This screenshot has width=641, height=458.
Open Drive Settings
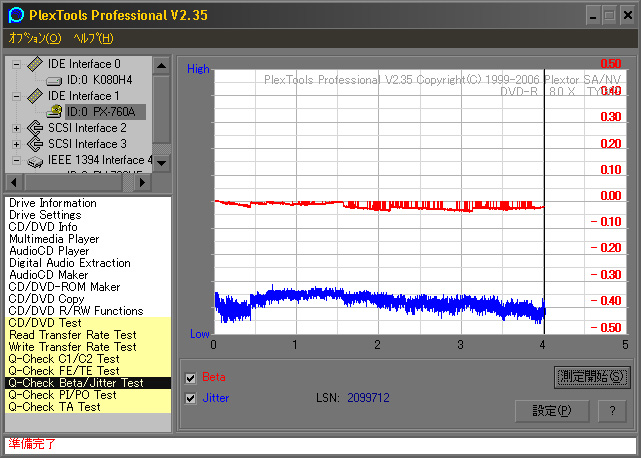tap(88, 215)
